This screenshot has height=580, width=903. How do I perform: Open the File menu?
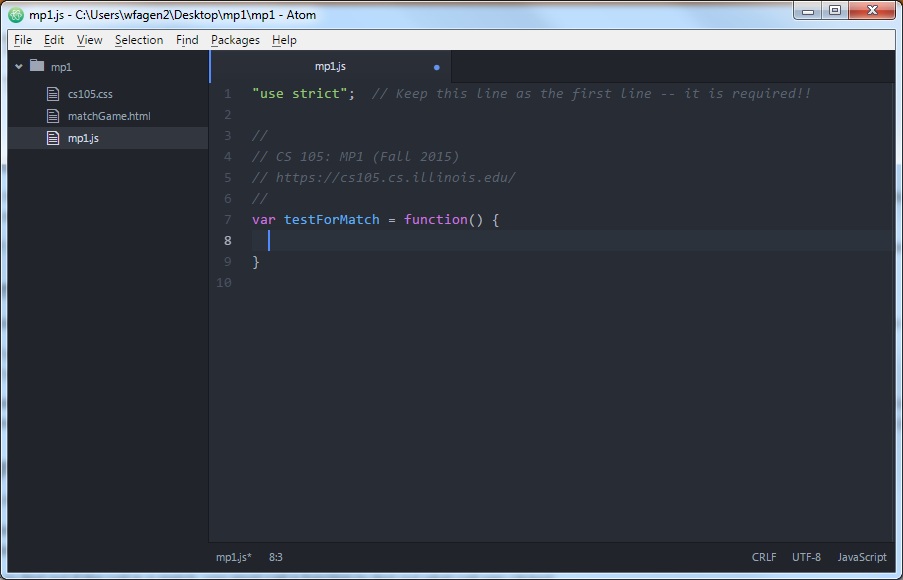23,40
